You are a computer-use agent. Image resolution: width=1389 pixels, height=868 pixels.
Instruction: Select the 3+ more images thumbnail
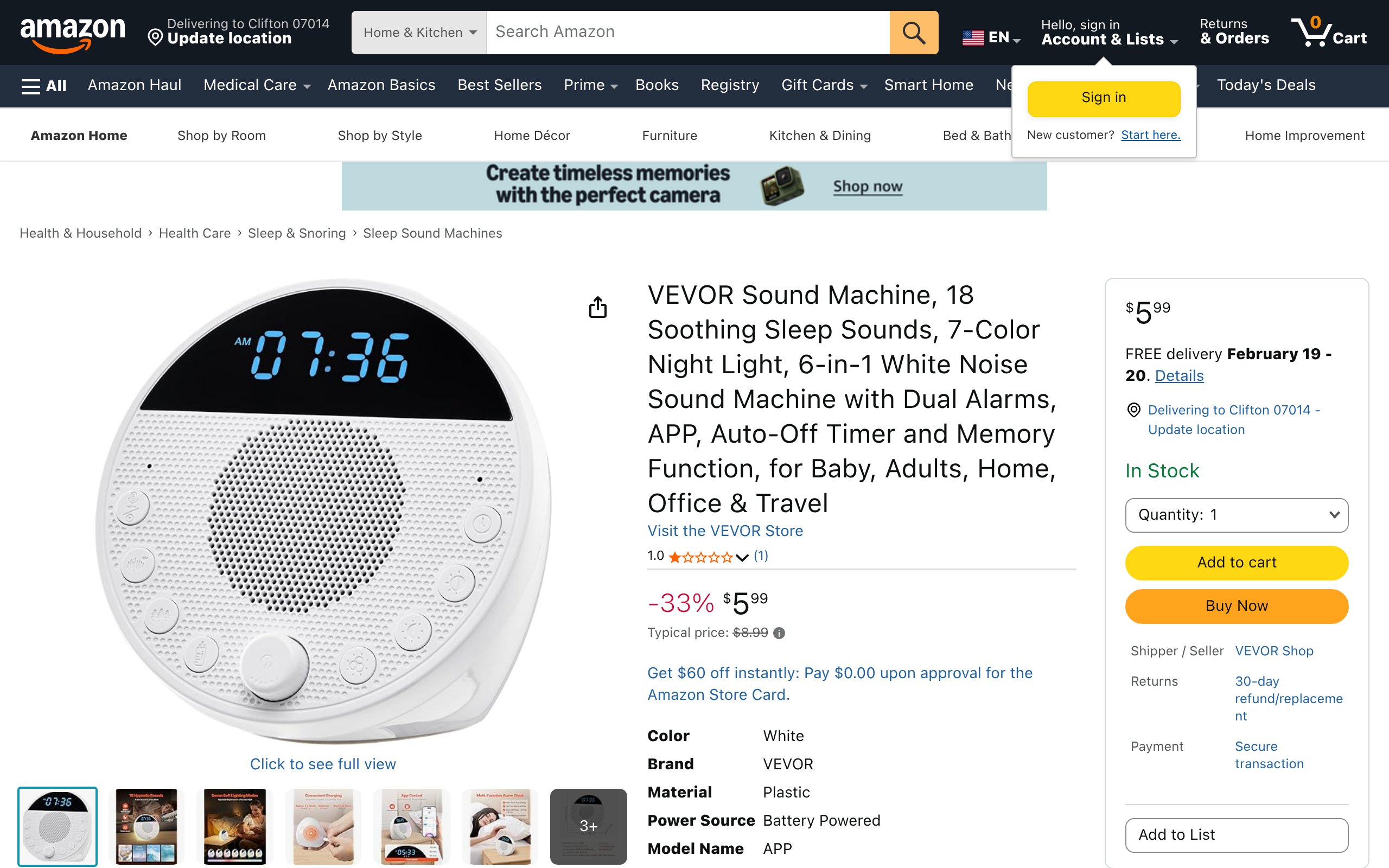[x=588, y=826]
